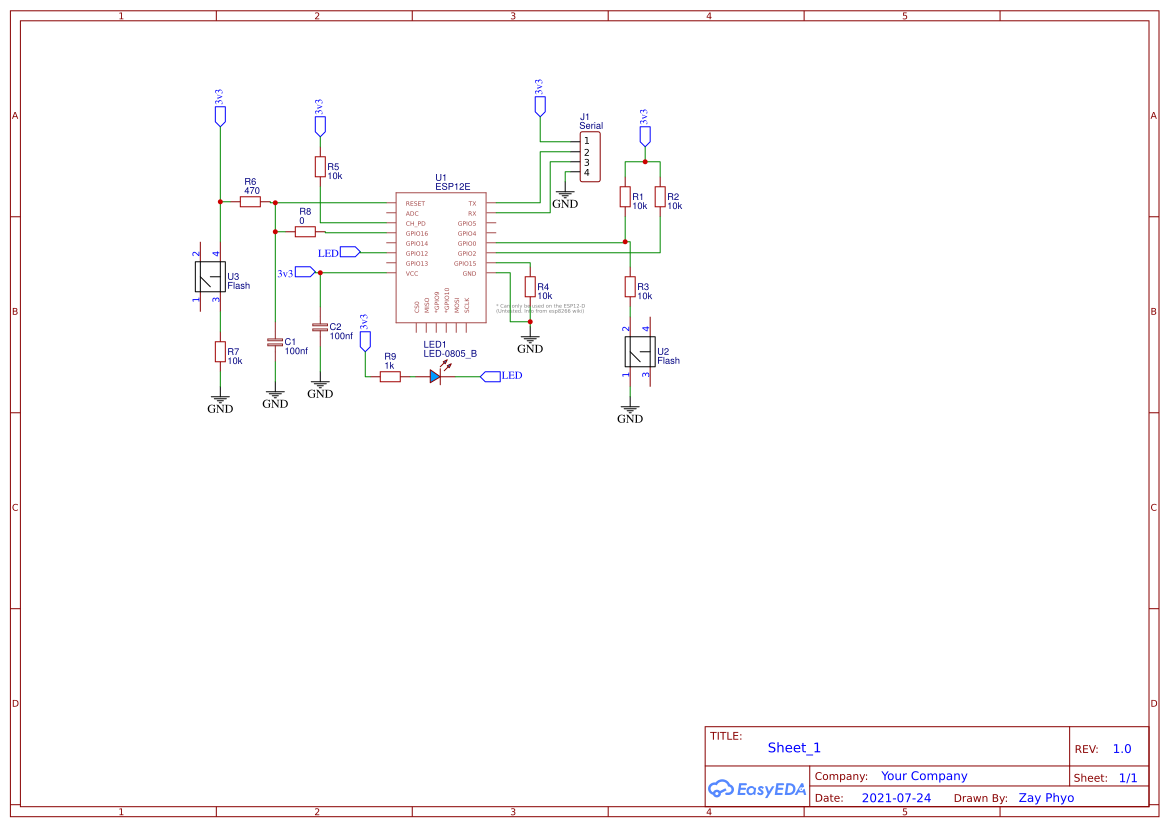Click the GPIO16 pin label
Image resolution: width=1169 pixels, height=827 pixels.
point(417,233)
